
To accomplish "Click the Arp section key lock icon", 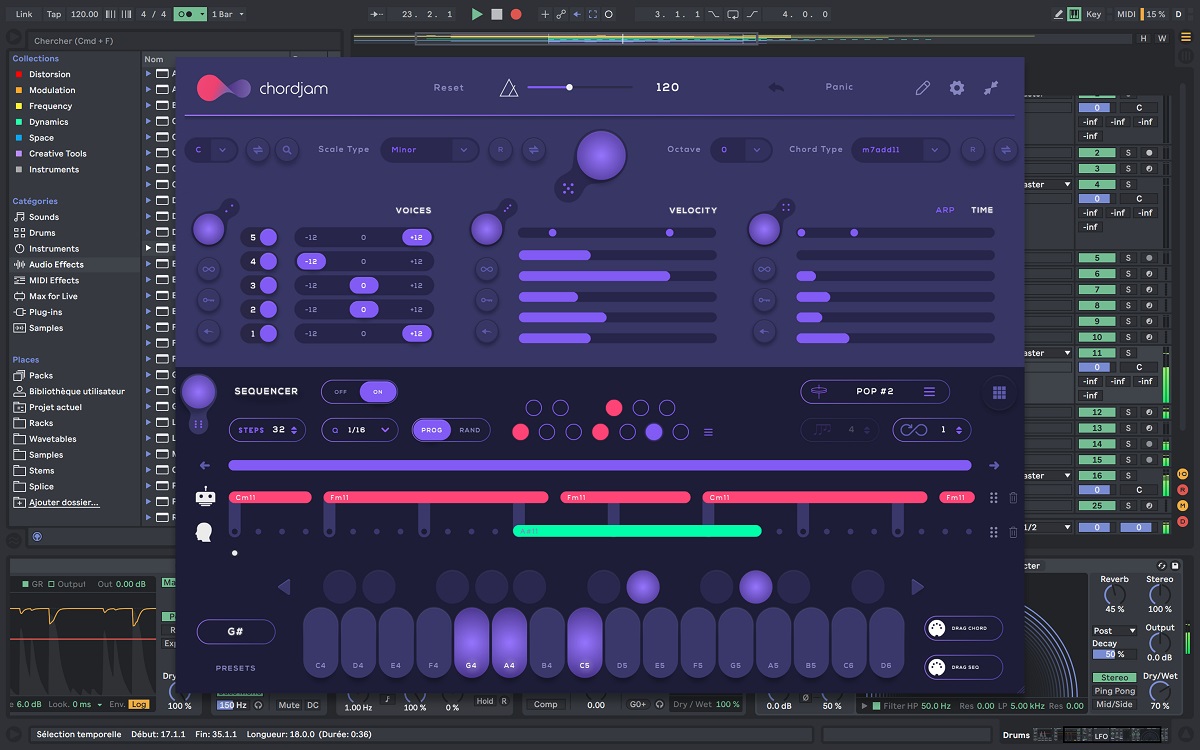I will [x=764, y=300].
